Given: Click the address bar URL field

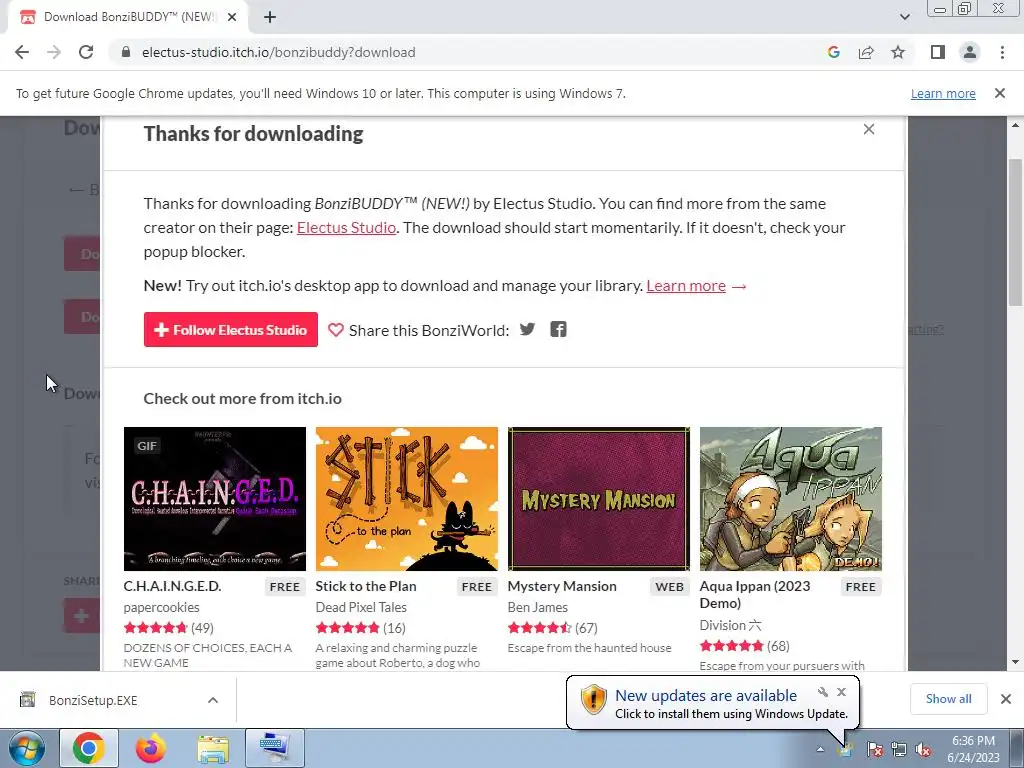Looking at the screenshot, I should pos(470,52).
